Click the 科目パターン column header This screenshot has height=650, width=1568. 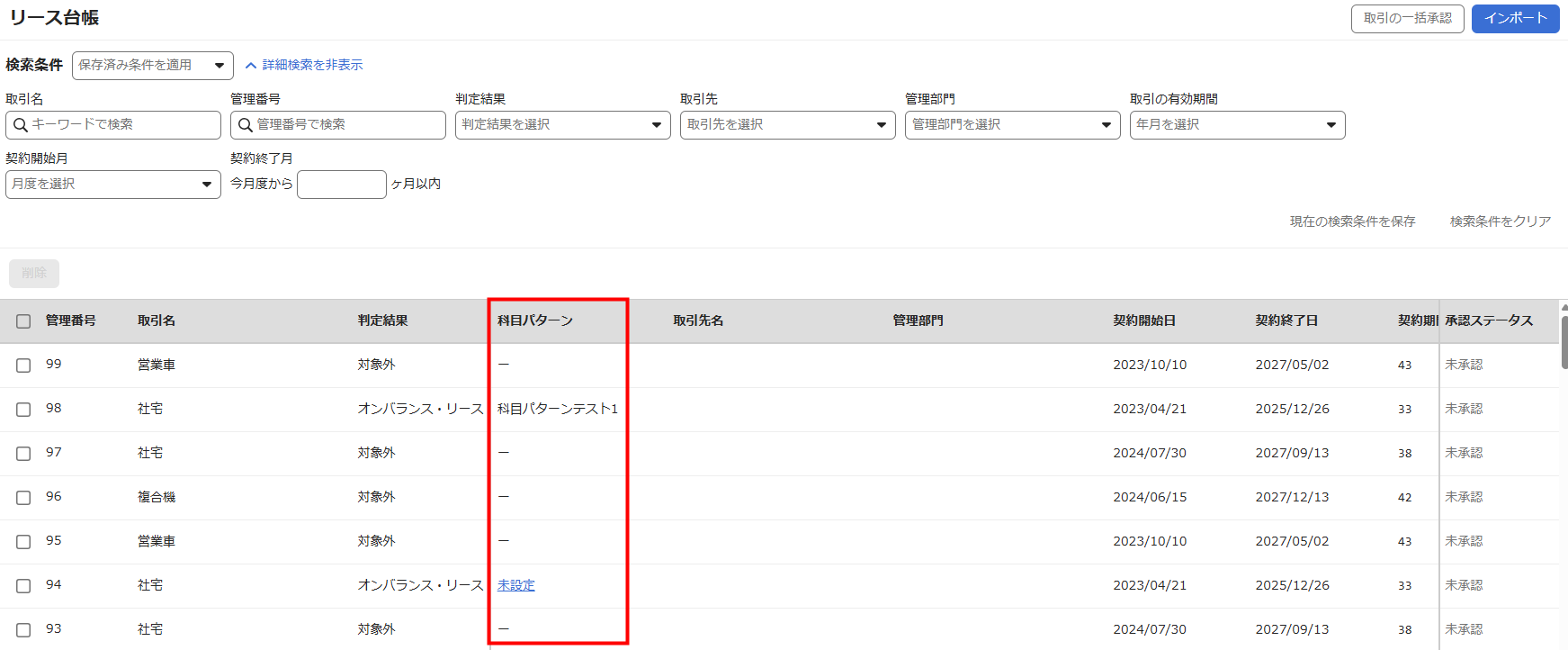(x=535, y=321)
